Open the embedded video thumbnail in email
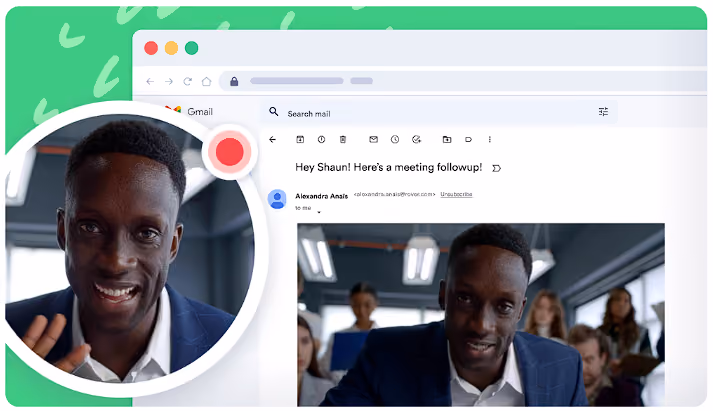 [x=481, y=315]
